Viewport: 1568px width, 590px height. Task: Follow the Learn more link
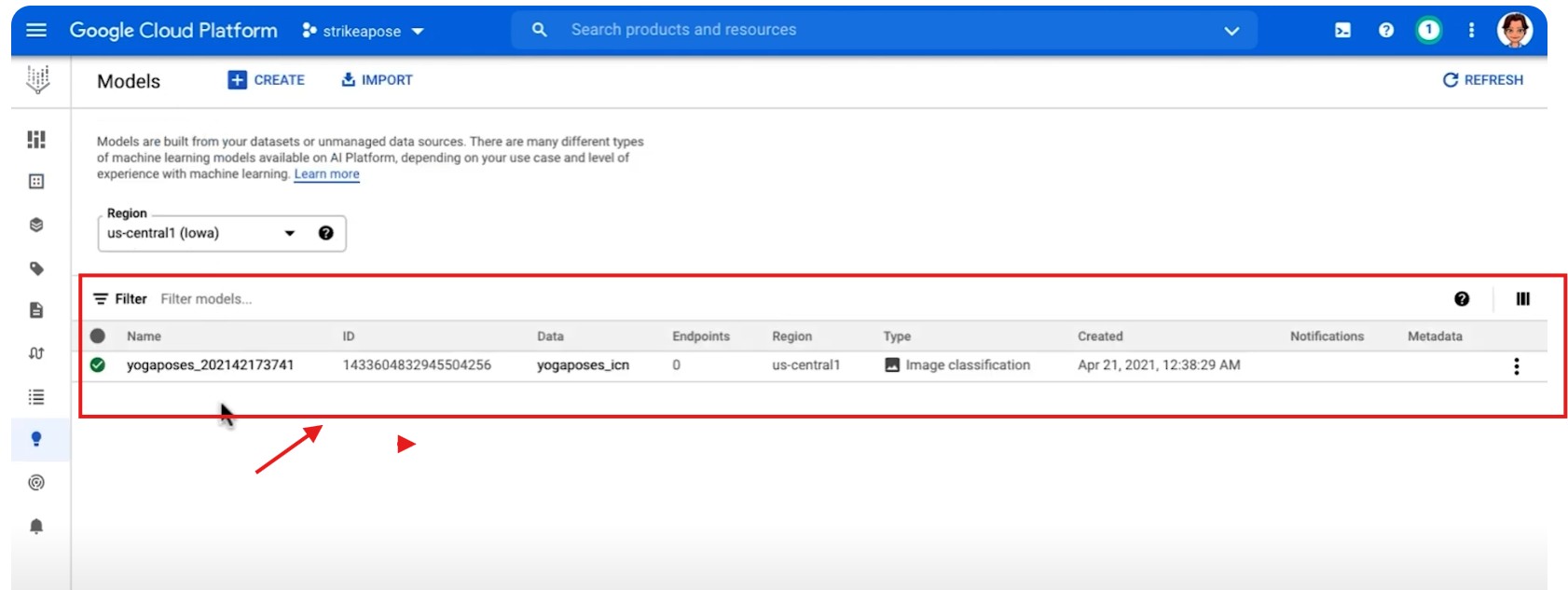(x=326, y=174)
